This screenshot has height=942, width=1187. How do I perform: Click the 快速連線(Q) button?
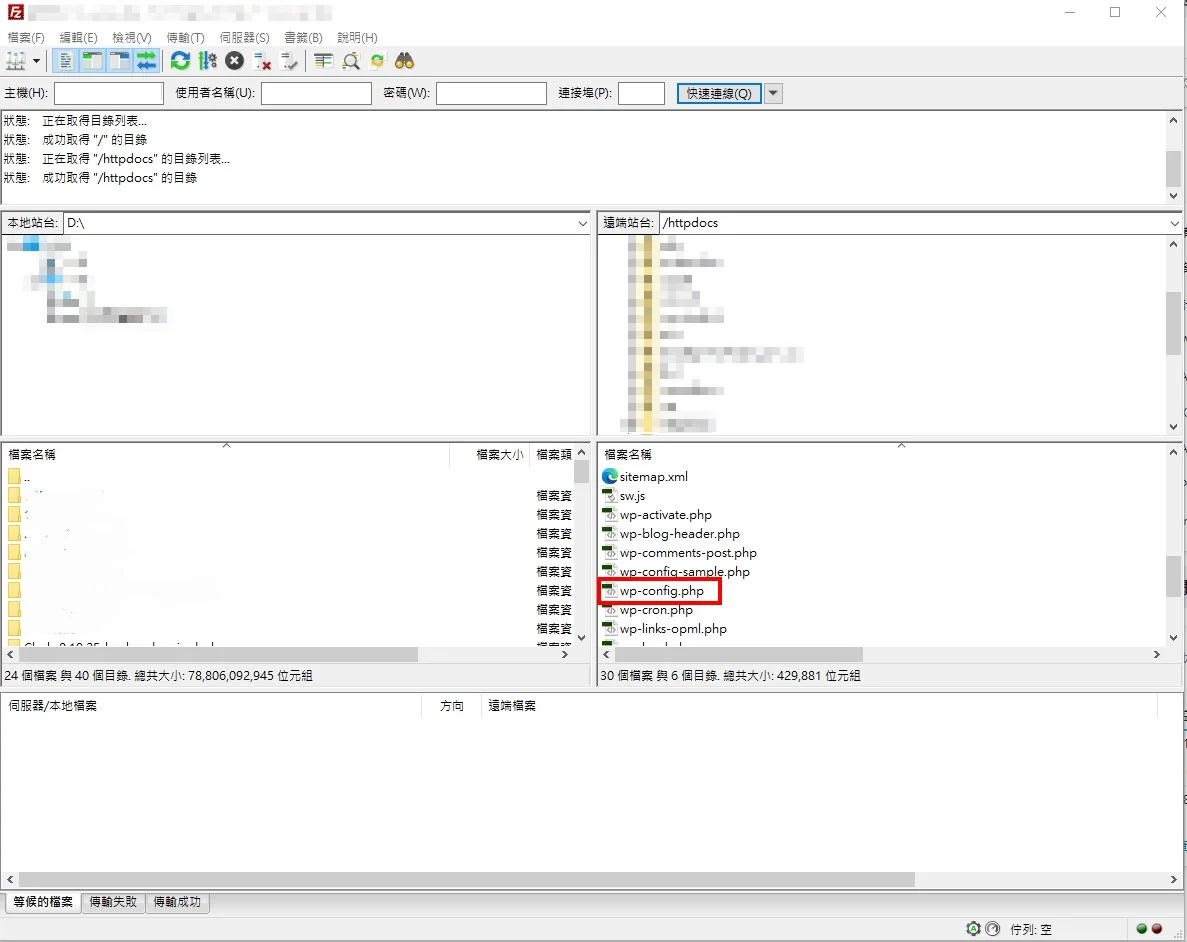coord(718,93)
